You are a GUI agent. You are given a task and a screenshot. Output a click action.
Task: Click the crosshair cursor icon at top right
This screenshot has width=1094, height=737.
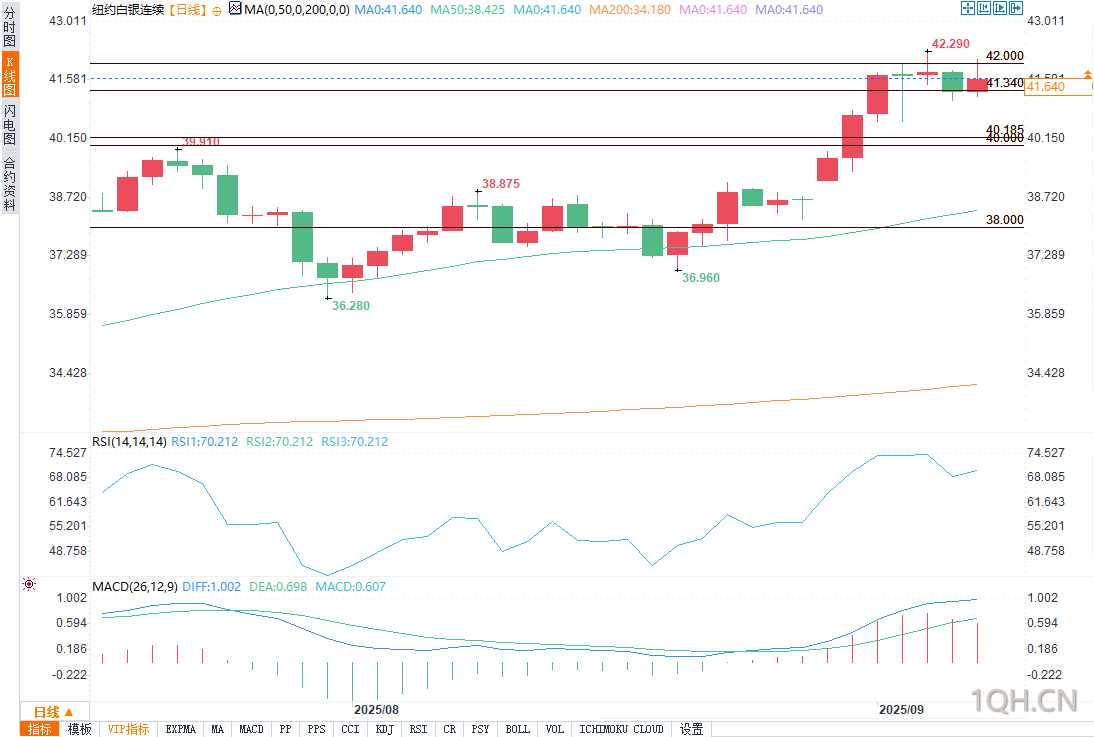pyautogui.click(x=968, y=8)
